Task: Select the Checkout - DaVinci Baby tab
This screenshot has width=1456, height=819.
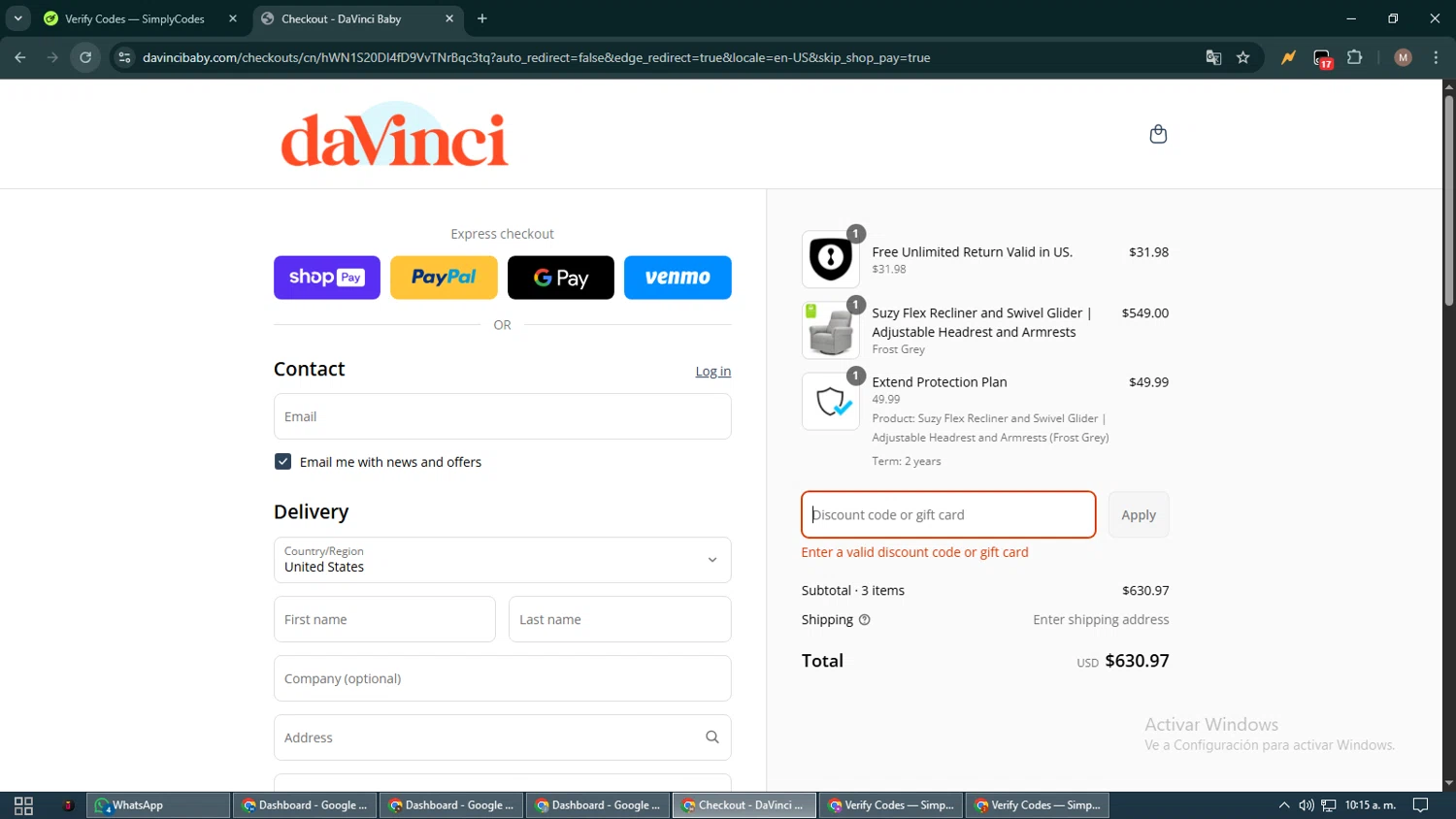Action: pyautogui.click(x=342, y=18)
